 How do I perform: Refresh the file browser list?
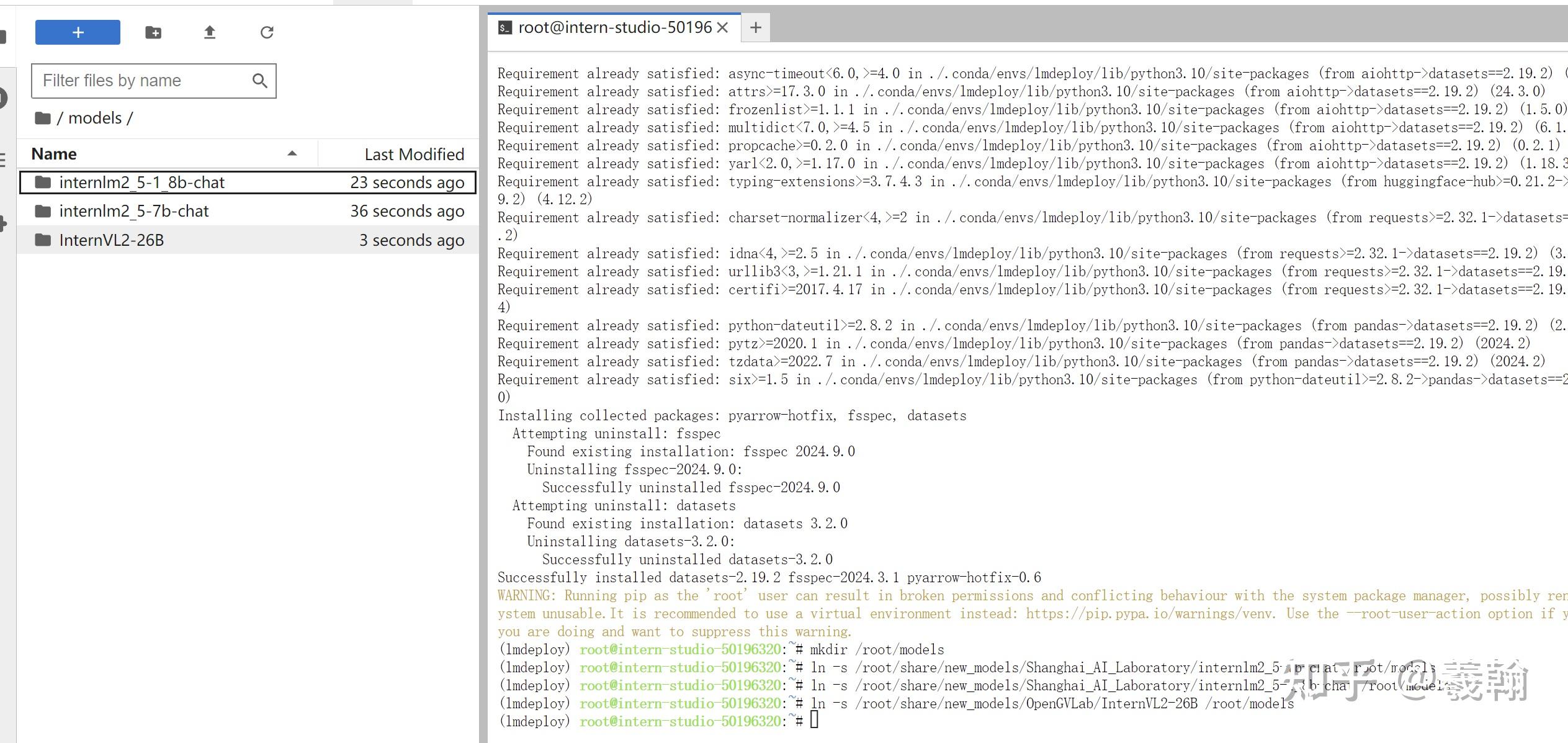click(267, 32)
